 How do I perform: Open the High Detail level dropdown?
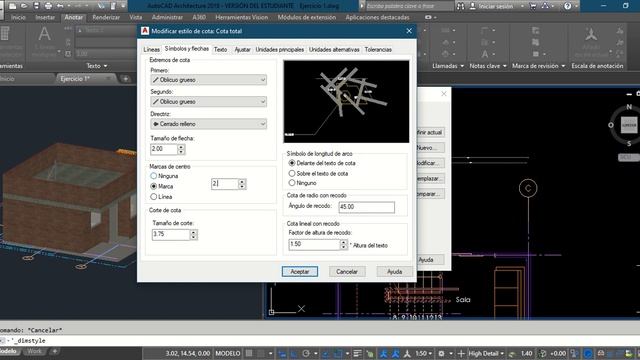tap(486, 353)
